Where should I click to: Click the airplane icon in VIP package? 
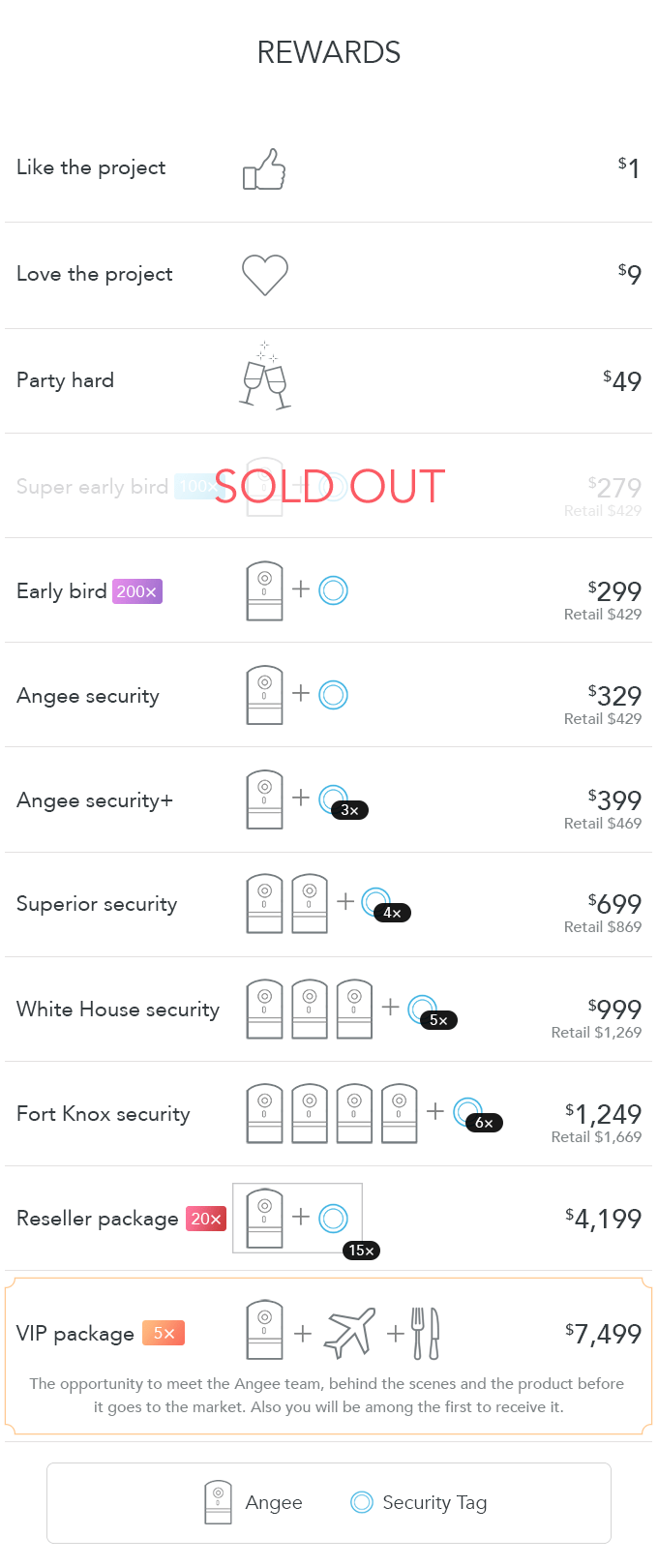pyautogui.click(x=349, y=1333)
